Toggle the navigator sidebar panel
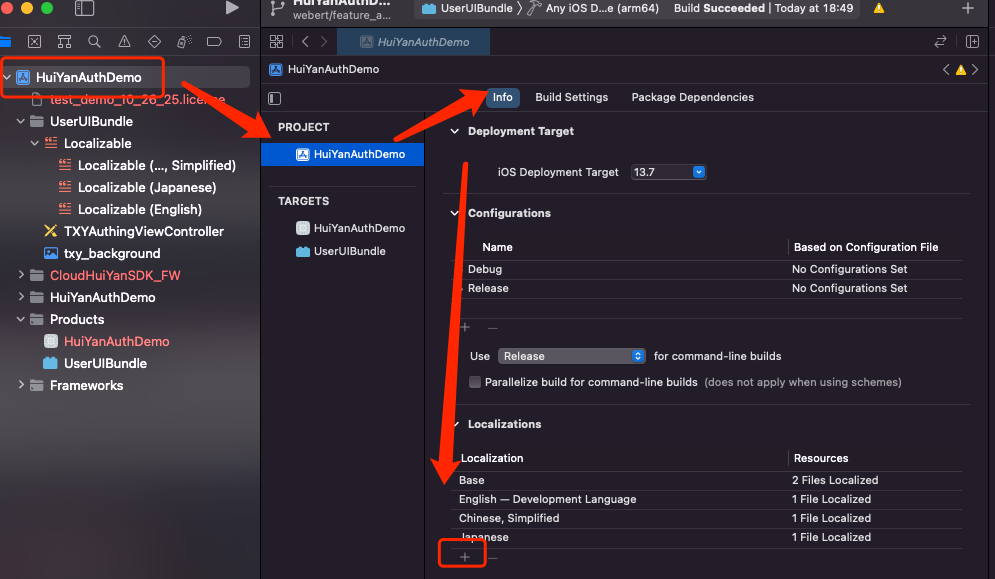 point(84,8)
